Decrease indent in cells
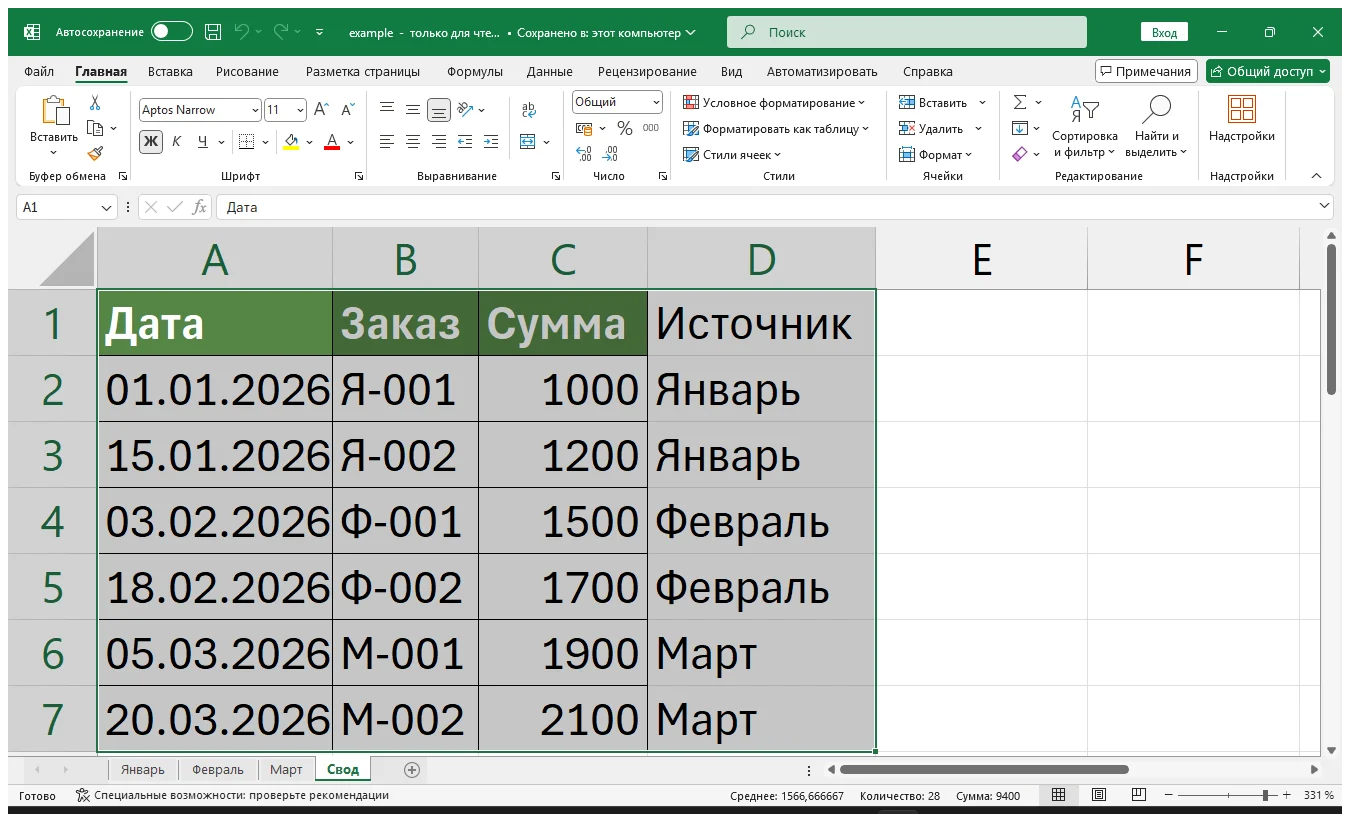Screen dimensions: 1350x814 click(465, 142)
